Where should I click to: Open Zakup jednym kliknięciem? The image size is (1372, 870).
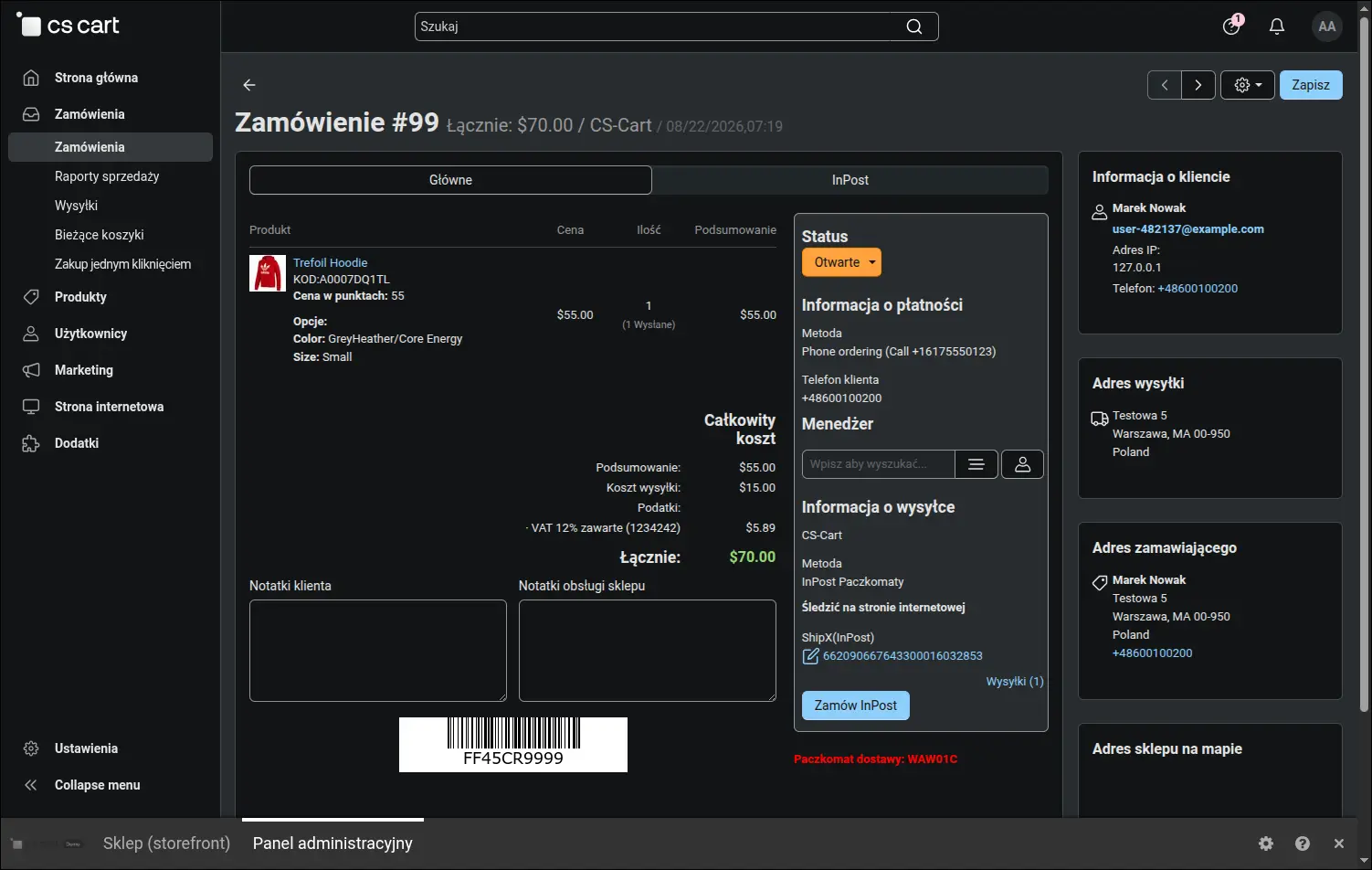tap(122, 264)
